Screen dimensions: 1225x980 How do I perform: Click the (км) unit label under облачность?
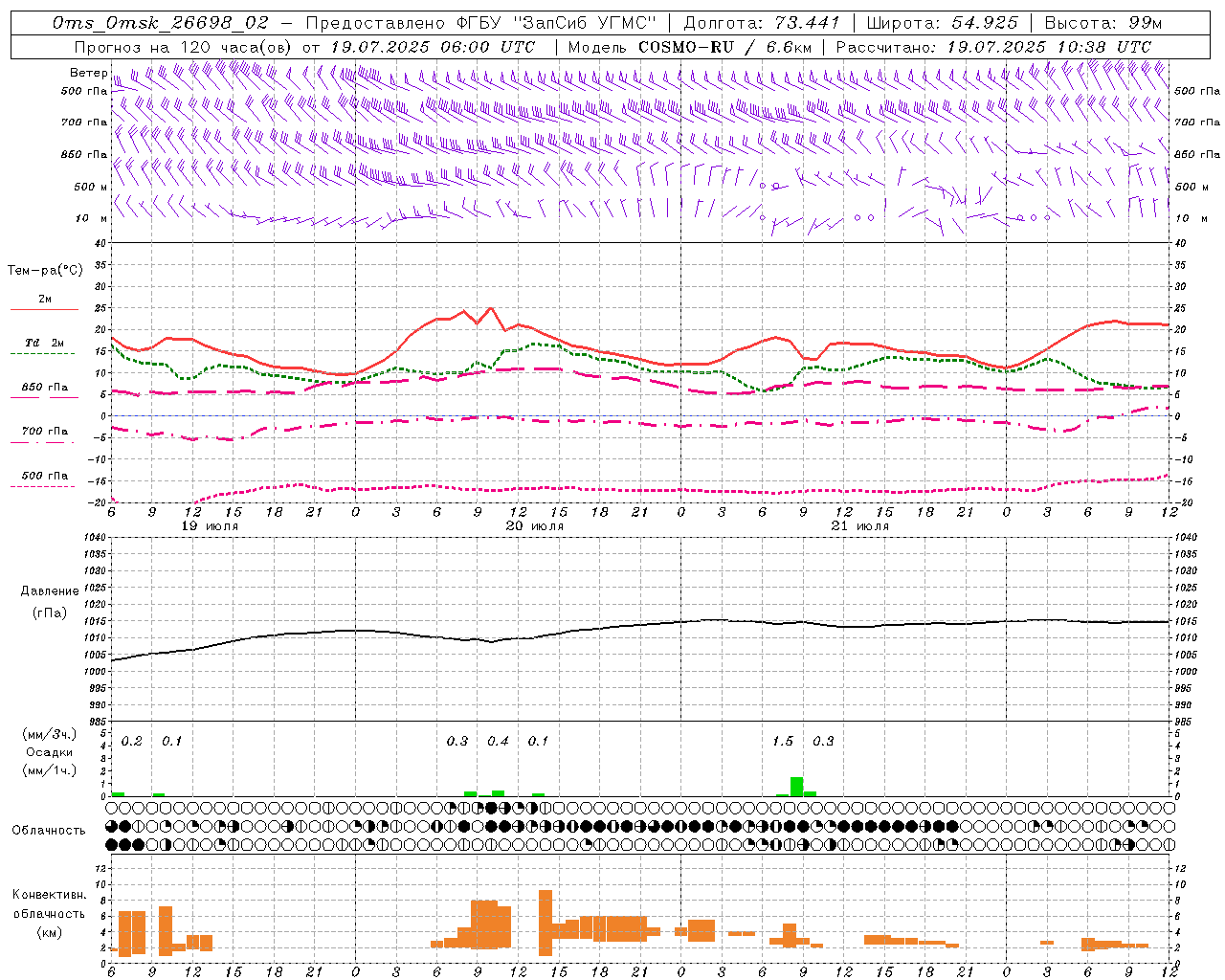49,932
